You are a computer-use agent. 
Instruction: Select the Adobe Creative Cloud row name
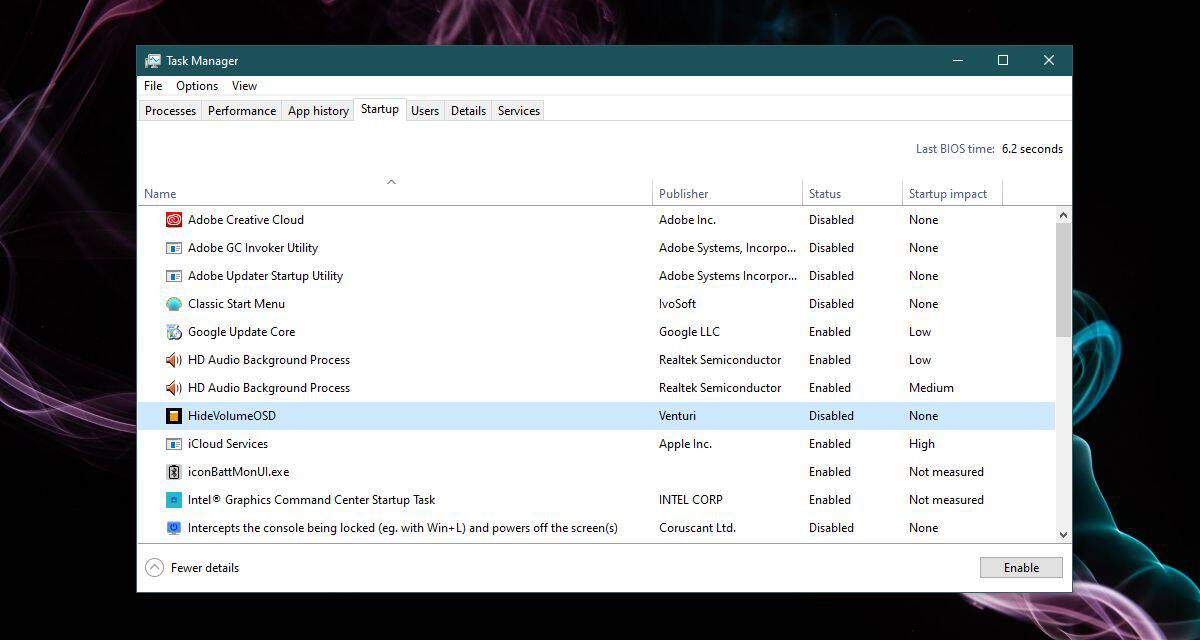(246, 220)
